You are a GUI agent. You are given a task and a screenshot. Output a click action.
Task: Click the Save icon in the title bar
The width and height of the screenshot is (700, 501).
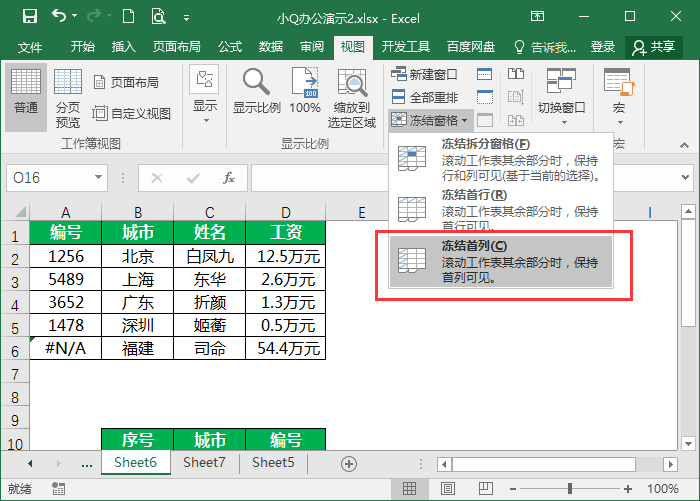pos(30,17)
